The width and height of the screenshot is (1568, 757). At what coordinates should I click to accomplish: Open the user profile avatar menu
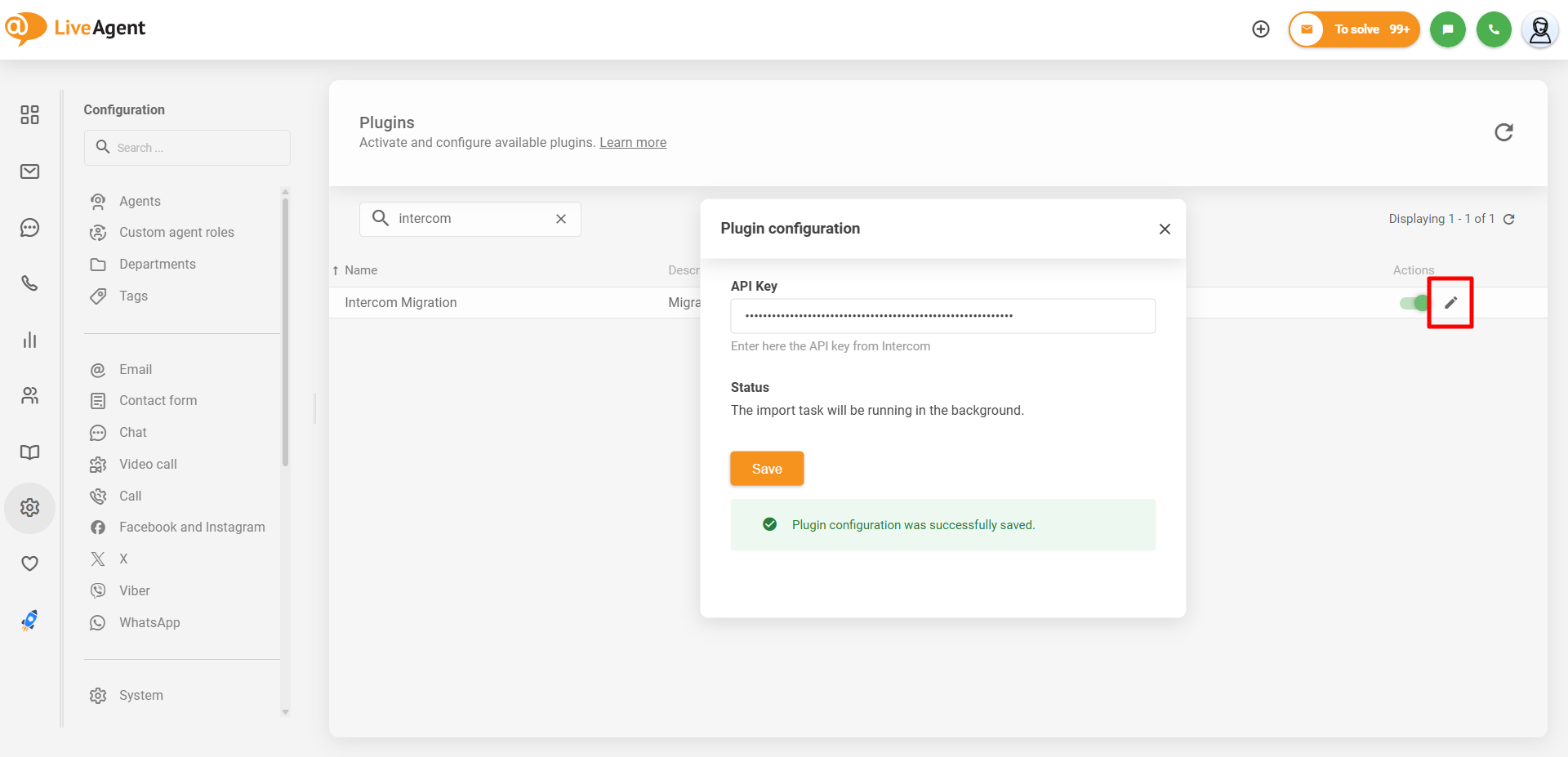pos(1539,30)
